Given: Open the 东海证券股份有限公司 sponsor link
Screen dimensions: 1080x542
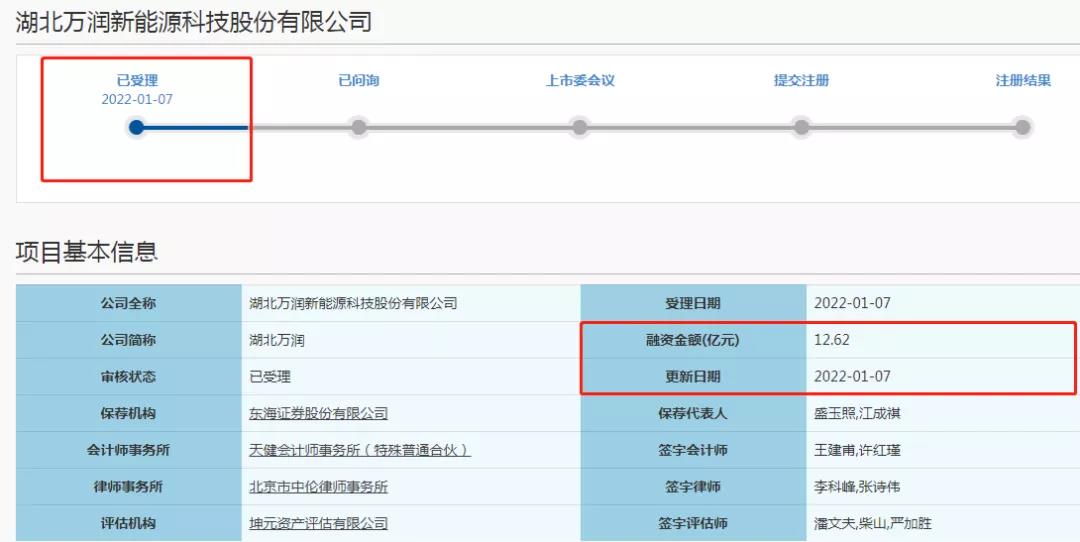Looking at the screenshot, I should [x=318, y=413].
